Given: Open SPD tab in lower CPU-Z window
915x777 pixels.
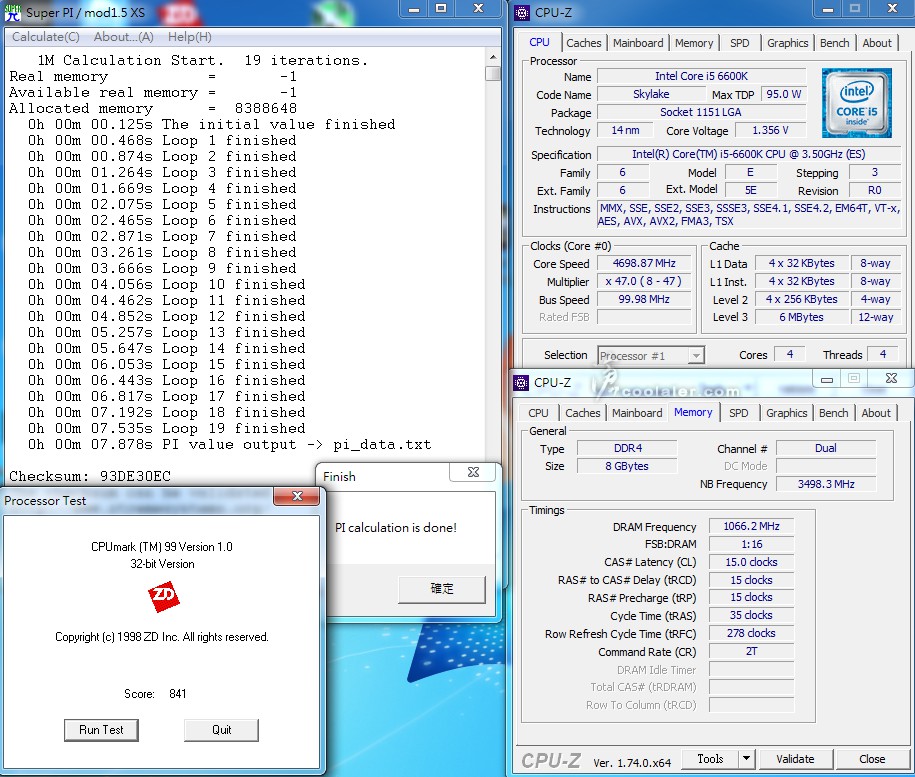Looking at the screenshot, I should 738,413.
